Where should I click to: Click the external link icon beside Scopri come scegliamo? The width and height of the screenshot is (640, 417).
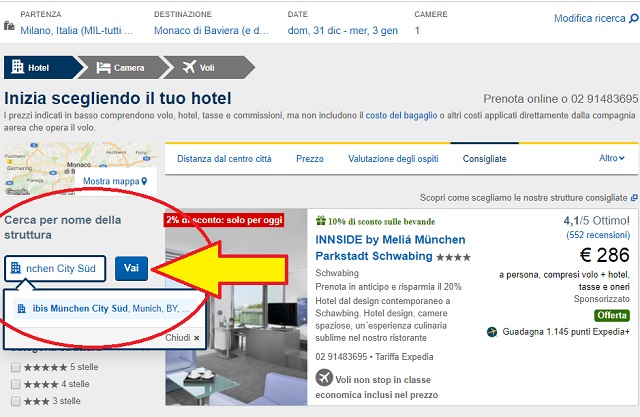point(634,198)
